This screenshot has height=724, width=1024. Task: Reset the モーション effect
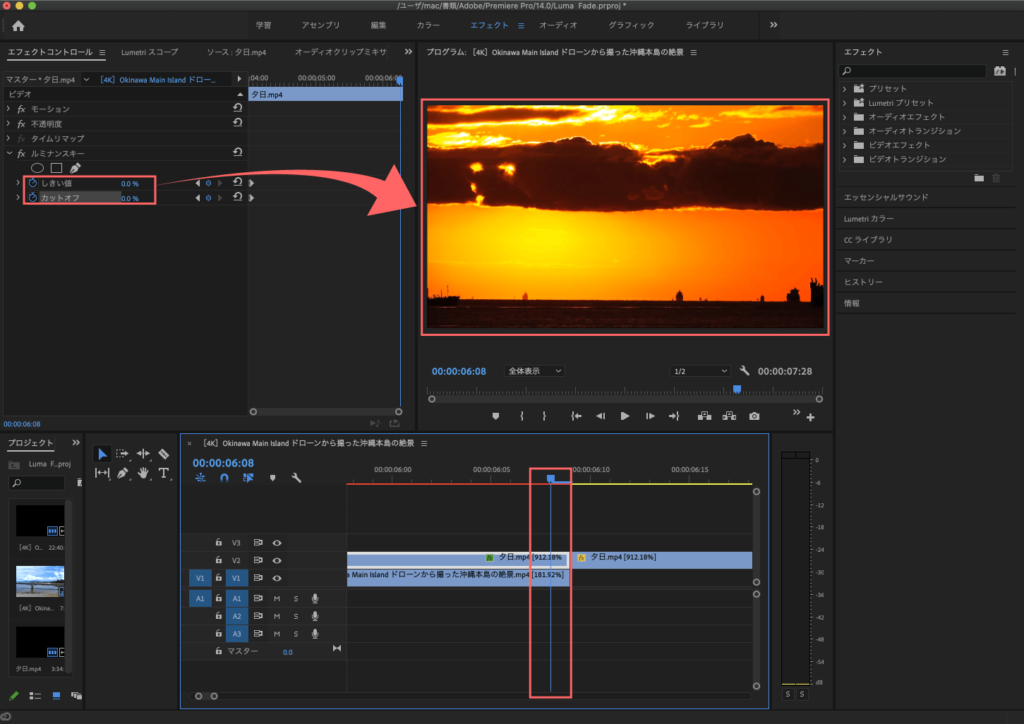[238, 108]
